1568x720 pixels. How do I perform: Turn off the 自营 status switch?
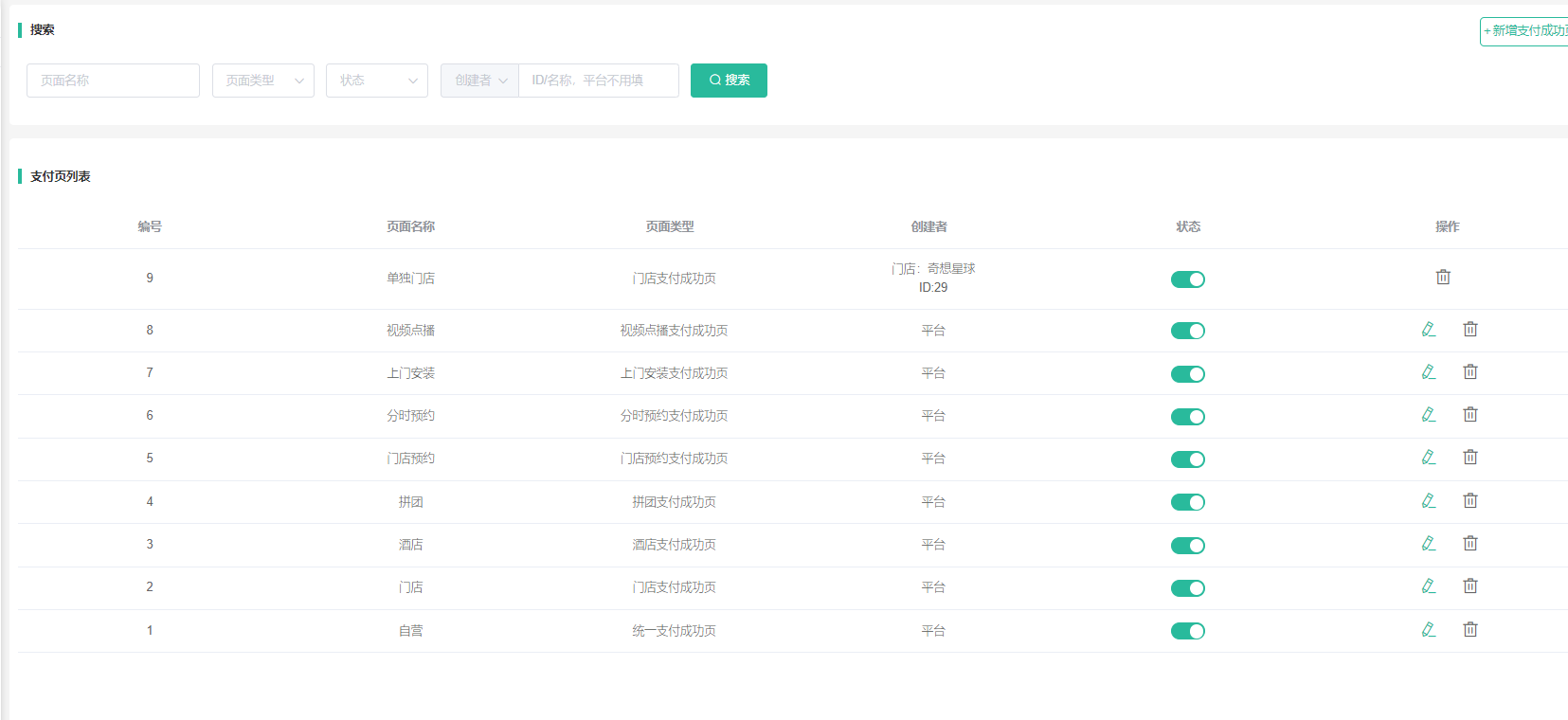(1187, 631)
